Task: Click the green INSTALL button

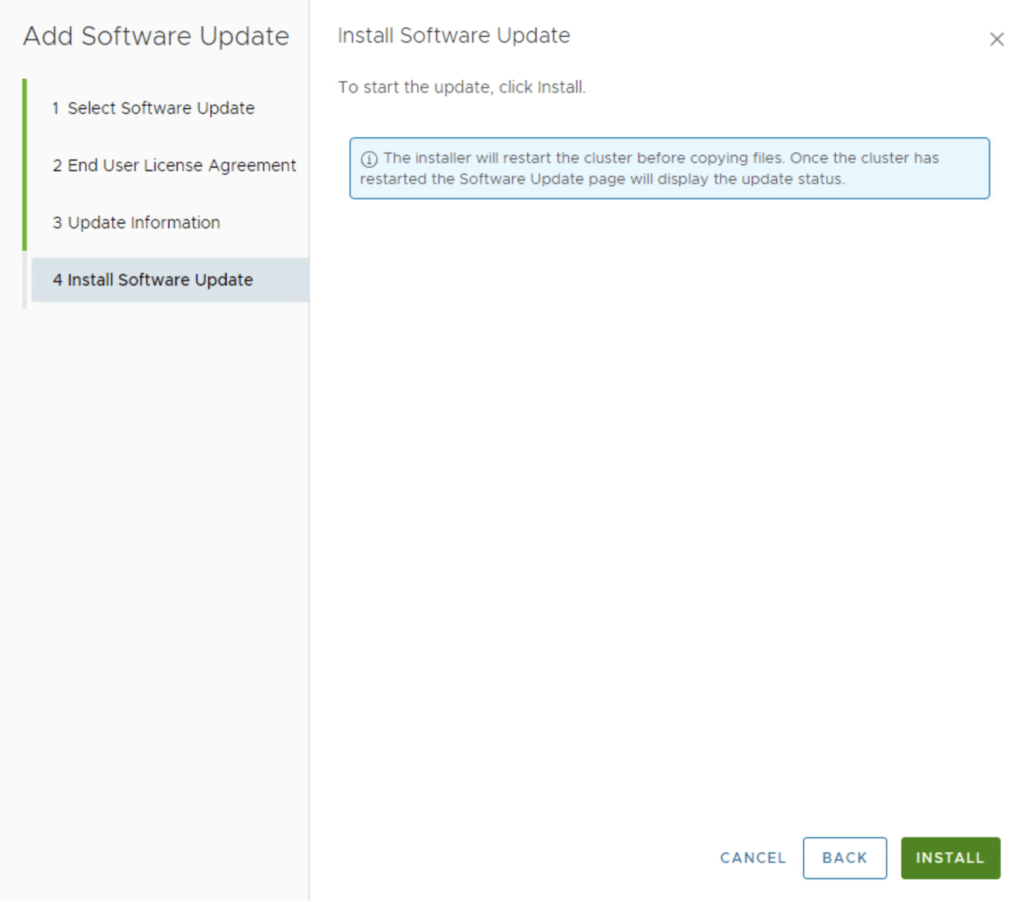Action: [950, 858]
